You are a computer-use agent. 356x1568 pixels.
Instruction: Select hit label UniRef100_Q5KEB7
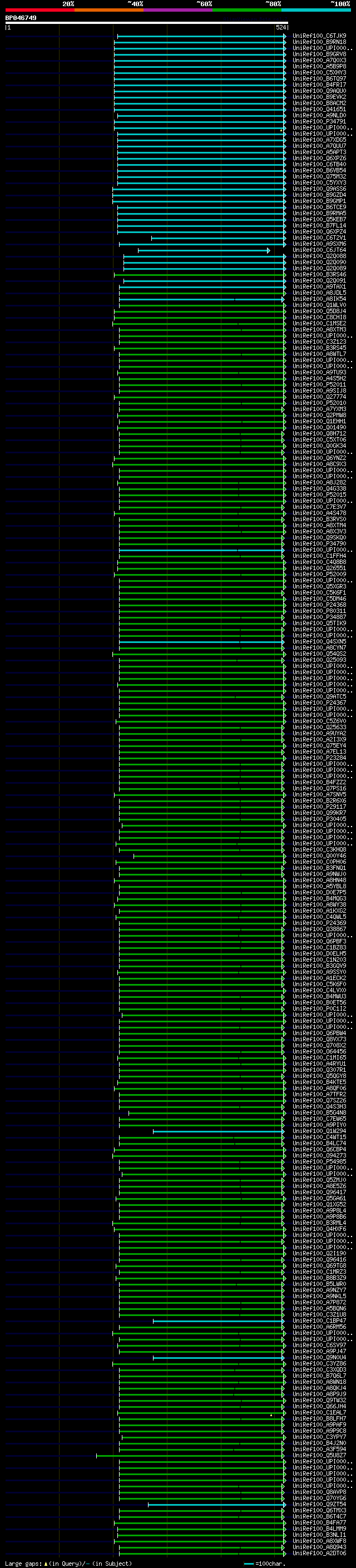[x=319, y=219]
